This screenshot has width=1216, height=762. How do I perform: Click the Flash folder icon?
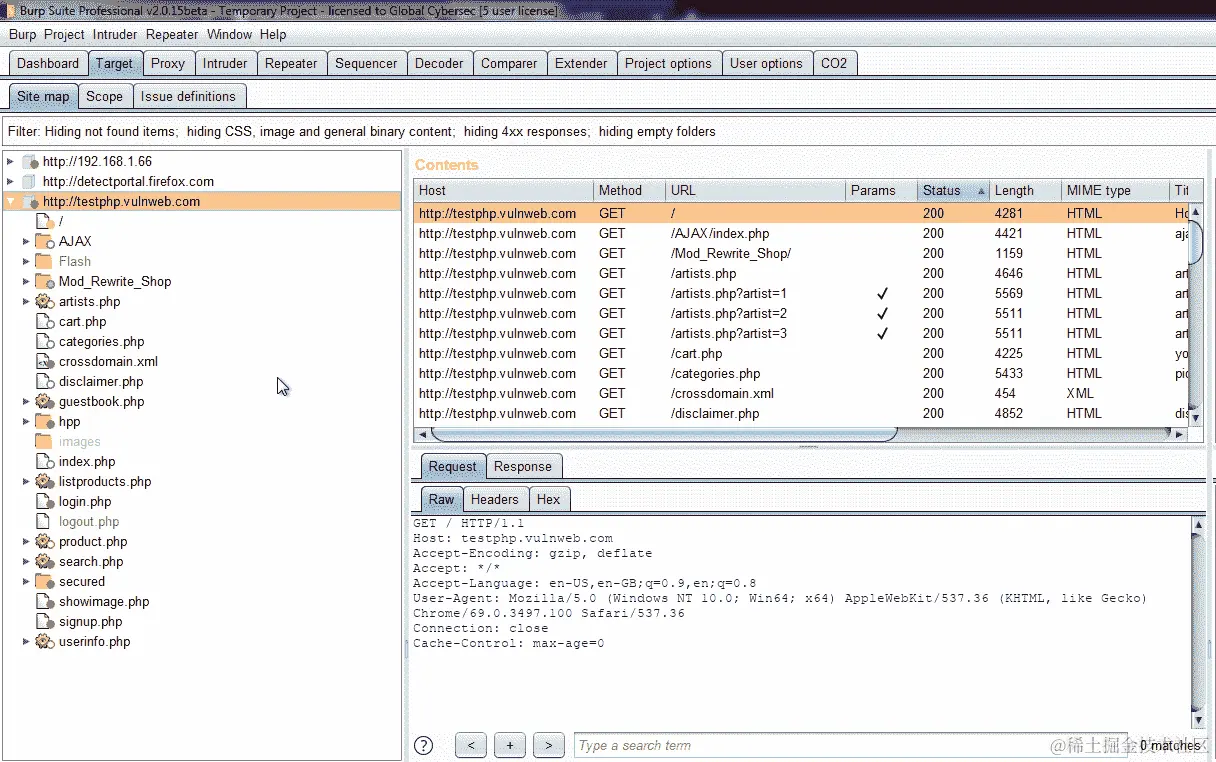[44, 261]
